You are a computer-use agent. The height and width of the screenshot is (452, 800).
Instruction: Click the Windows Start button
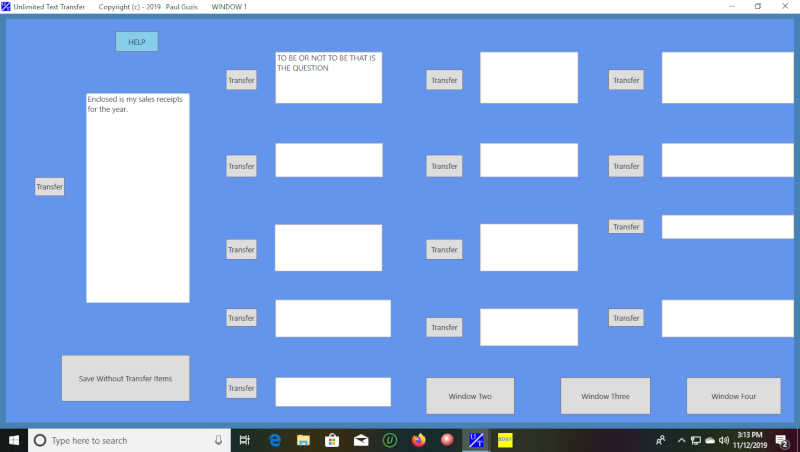[x=14, y=440]
